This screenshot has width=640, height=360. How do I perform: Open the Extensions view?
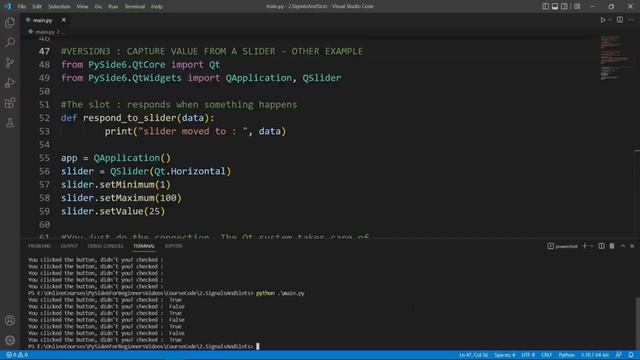coord(10,102)
